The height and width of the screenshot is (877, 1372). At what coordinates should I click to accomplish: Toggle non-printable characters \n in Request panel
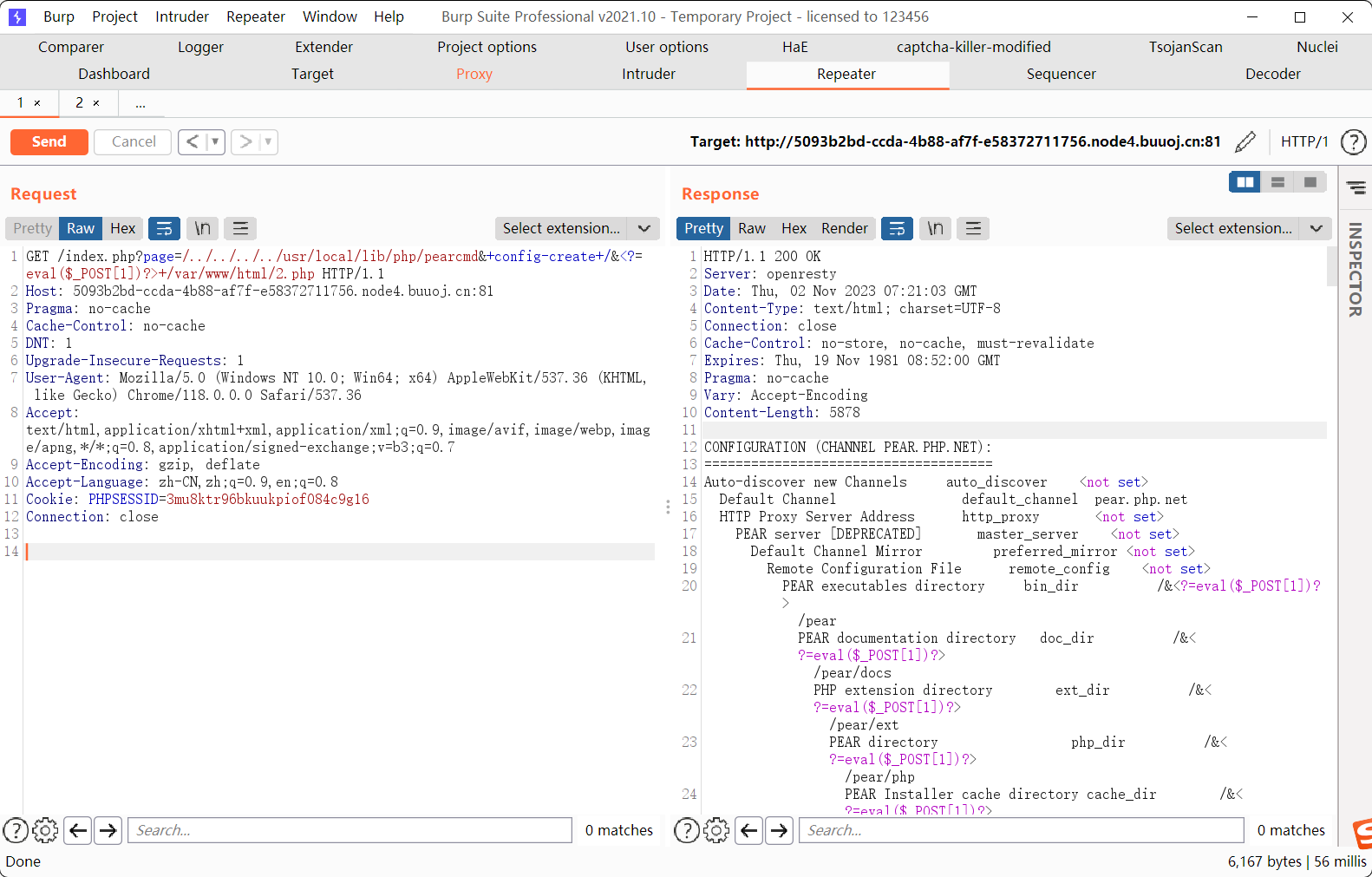click(x=202, y=228)
